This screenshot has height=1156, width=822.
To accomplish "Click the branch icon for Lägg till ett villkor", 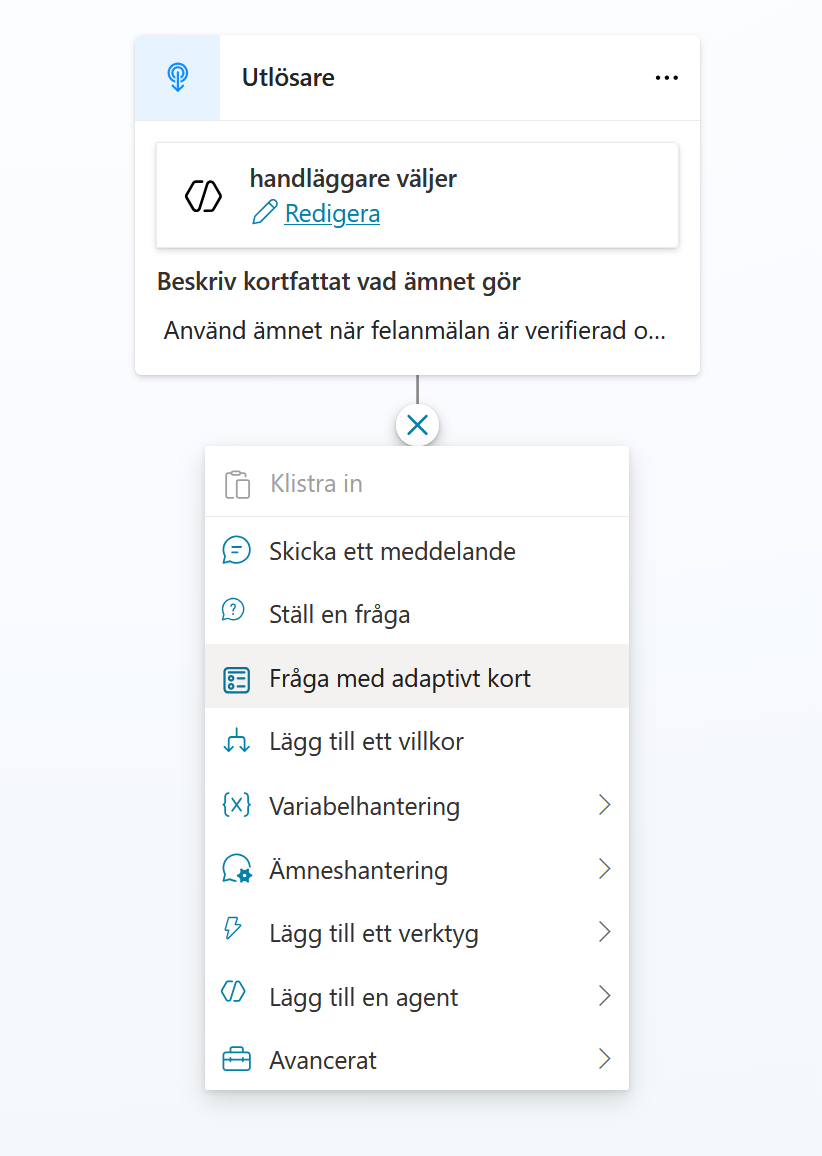I will 237,741.
